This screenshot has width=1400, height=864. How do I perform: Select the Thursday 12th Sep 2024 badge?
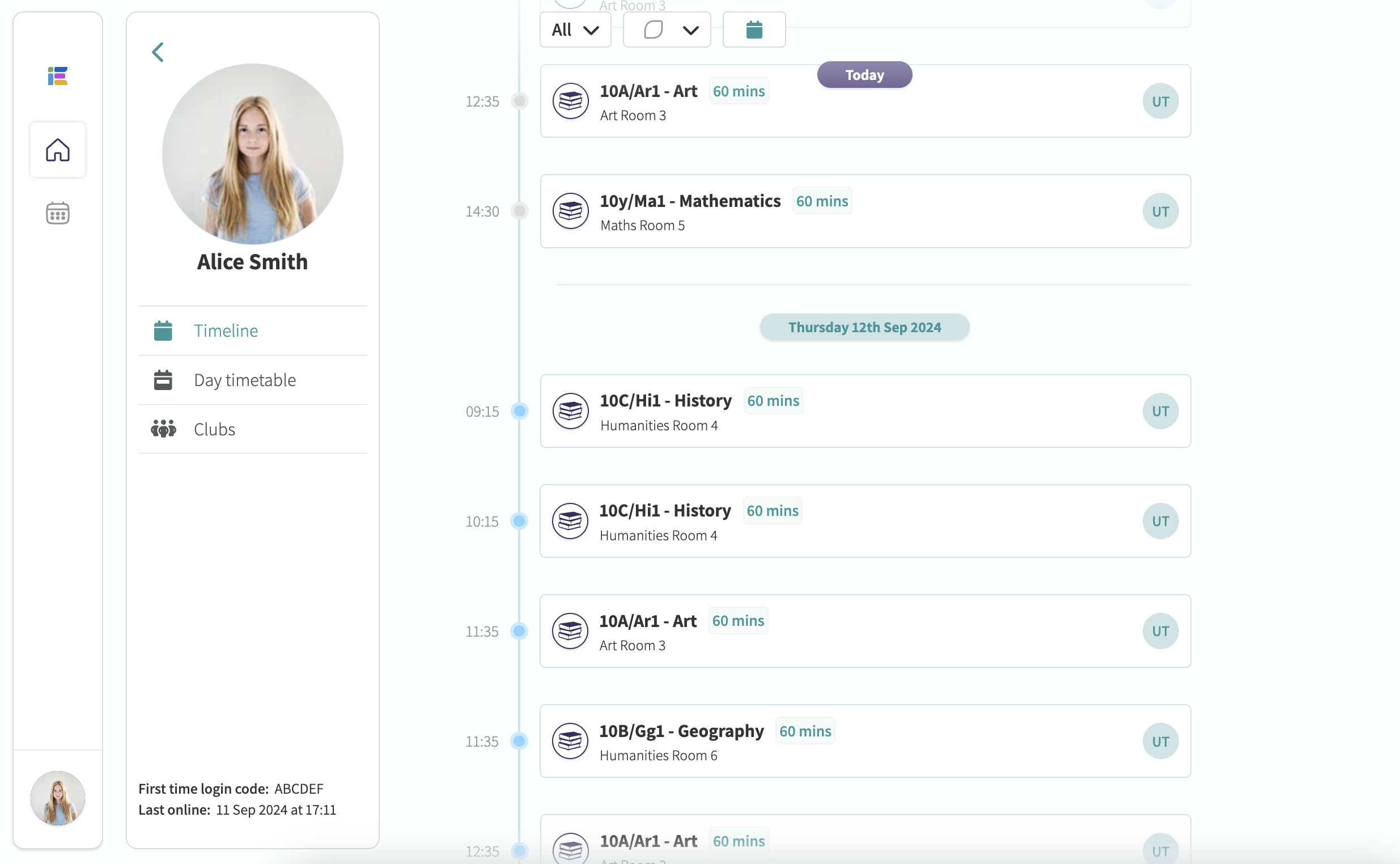[x=864, y=327]
